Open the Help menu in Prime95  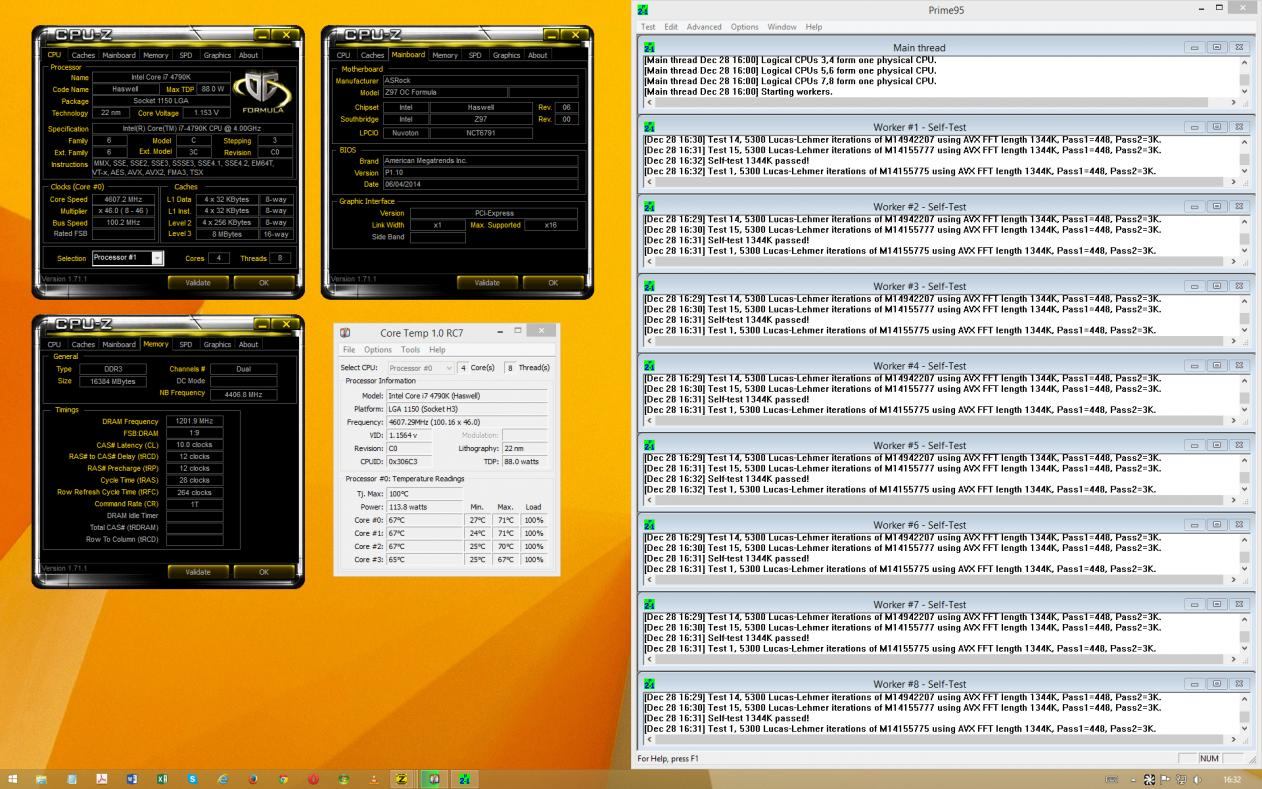[x=814, y=27]
